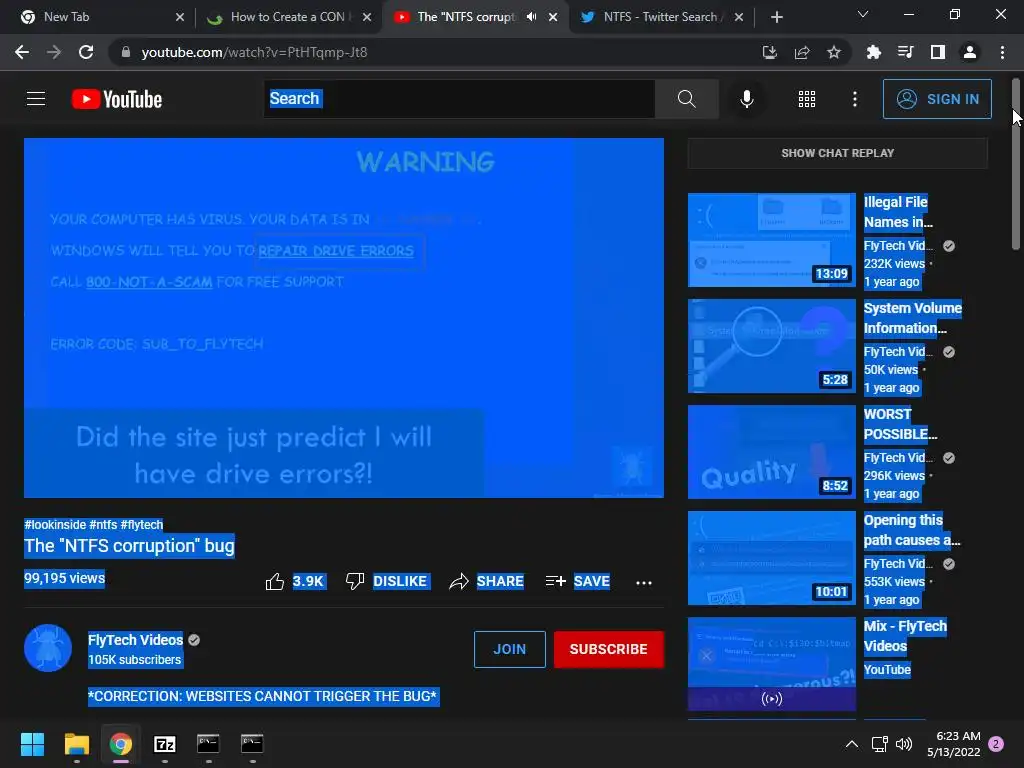This screenshot has height=768, width=1024.
Task: Switch to the How to Create a CON tab
Action: [x=287, y=17]
